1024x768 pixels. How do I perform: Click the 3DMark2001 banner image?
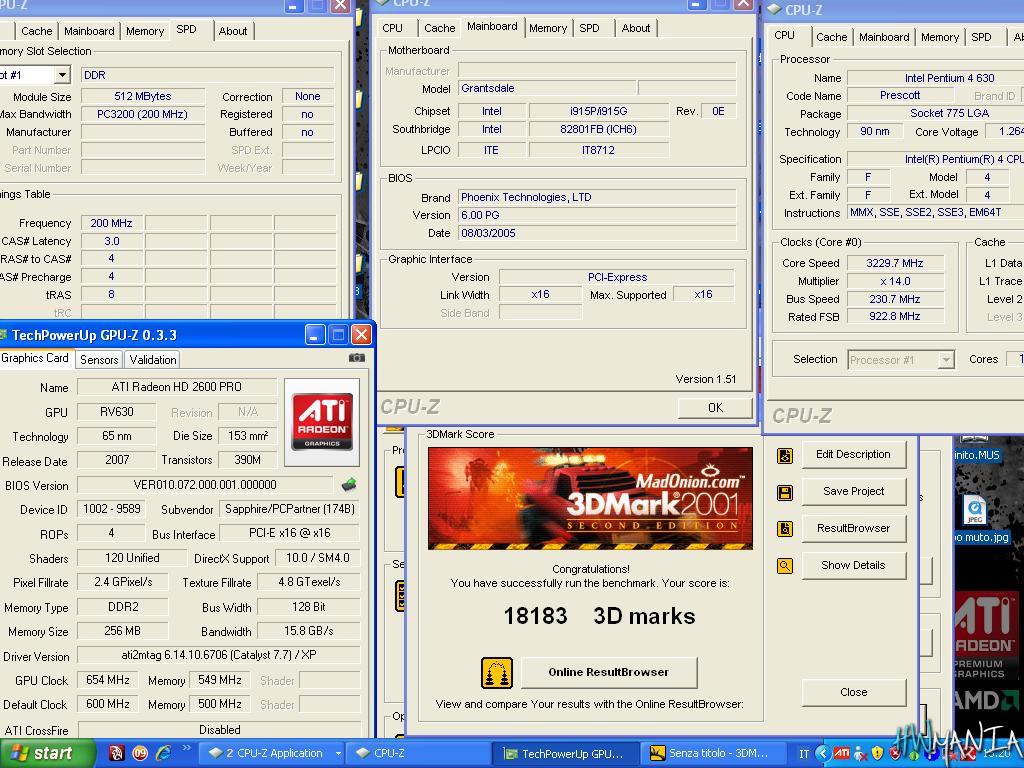[x=590, y=498]
